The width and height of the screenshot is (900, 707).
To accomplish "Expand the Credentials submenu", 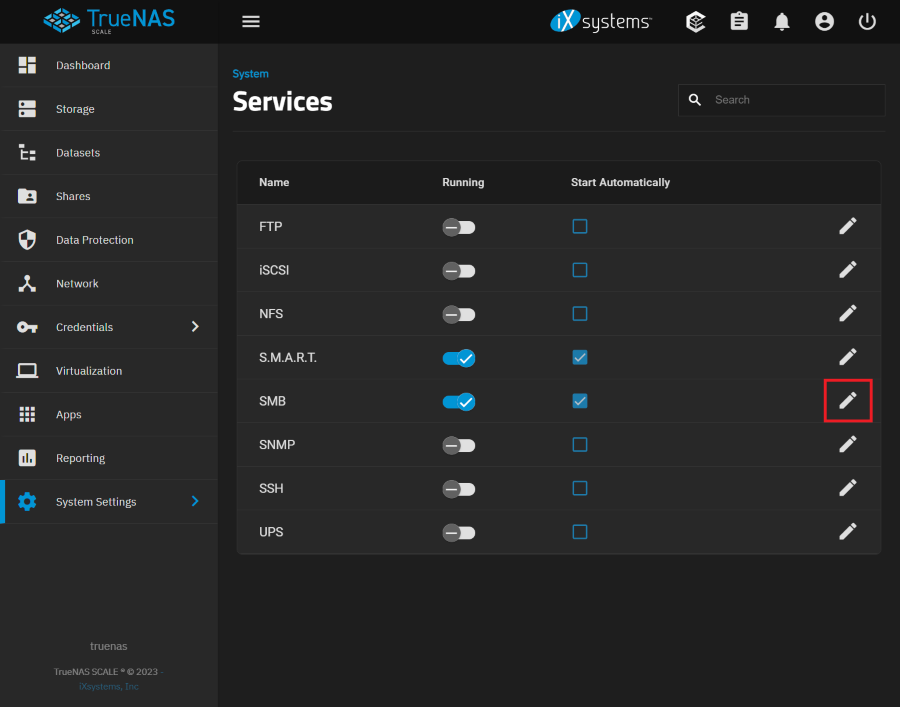I will (x=195, y=327).
